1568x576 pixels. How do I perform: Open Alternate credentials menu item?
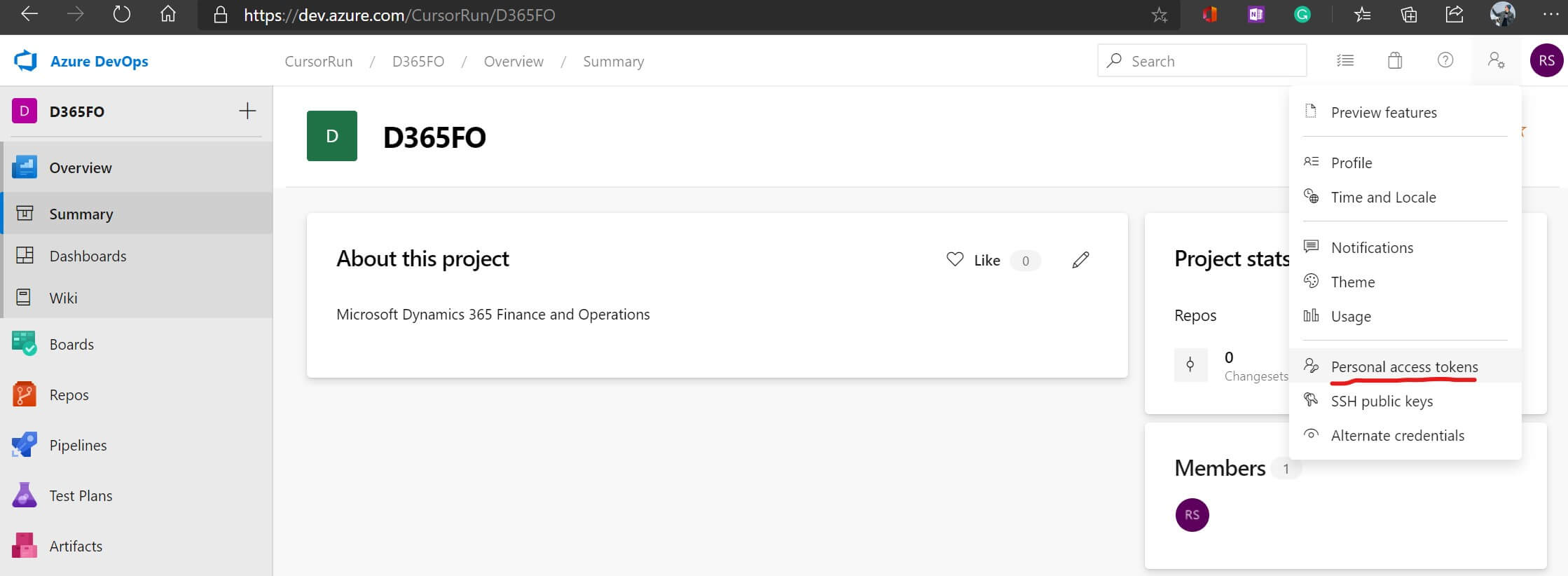pyautogui.click(x=1405, y=435)
